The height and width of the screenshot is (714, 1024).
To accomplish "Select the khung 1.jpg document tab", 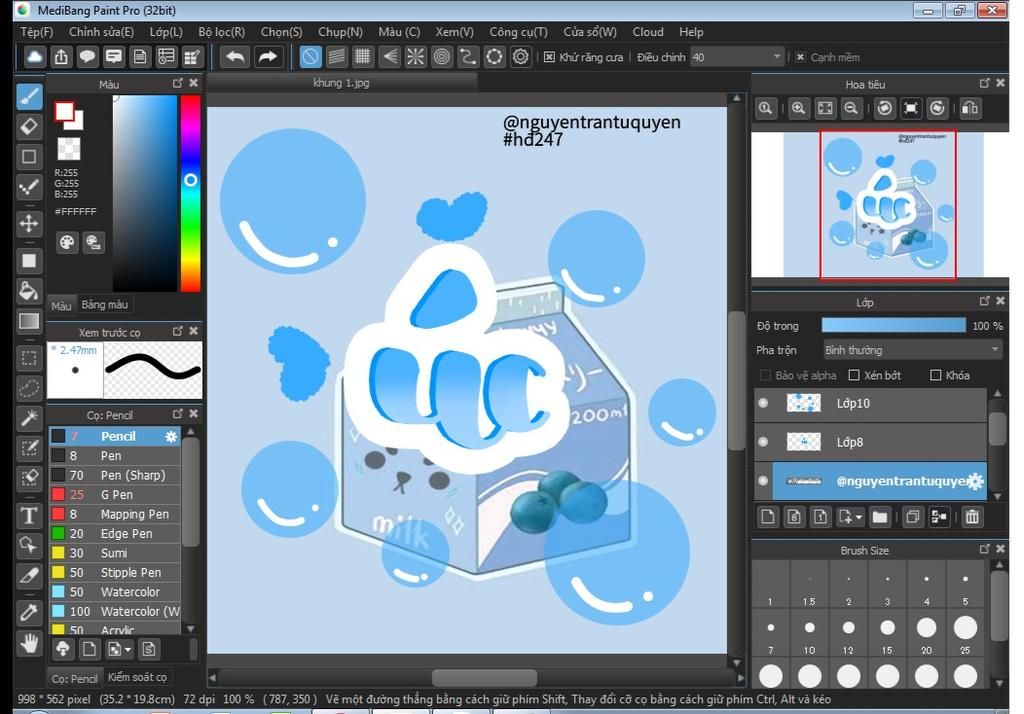I will pyautogui.click(x=341, y=83).
